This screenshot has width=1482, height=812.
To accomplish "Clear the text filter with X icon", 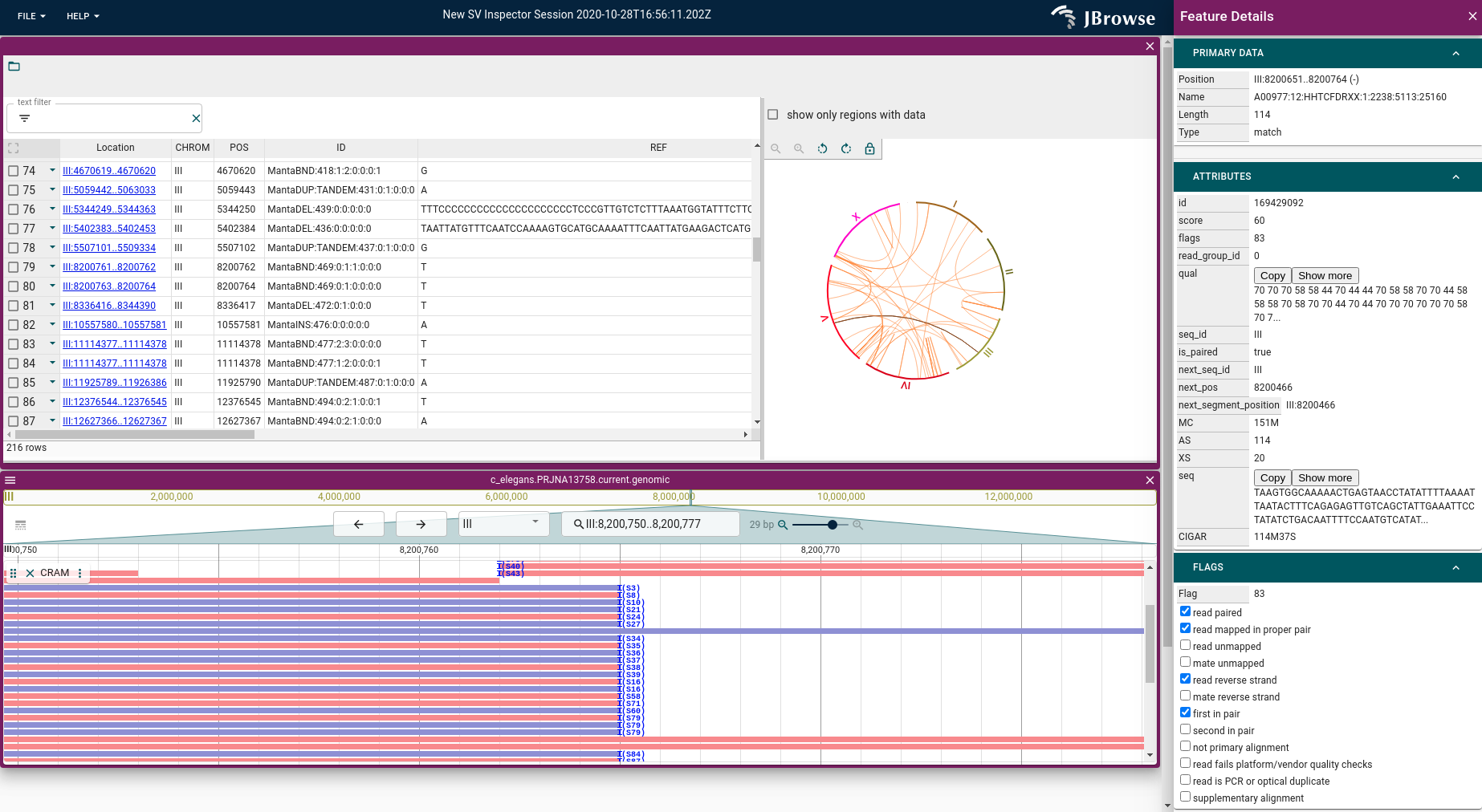I will (196, 118).
